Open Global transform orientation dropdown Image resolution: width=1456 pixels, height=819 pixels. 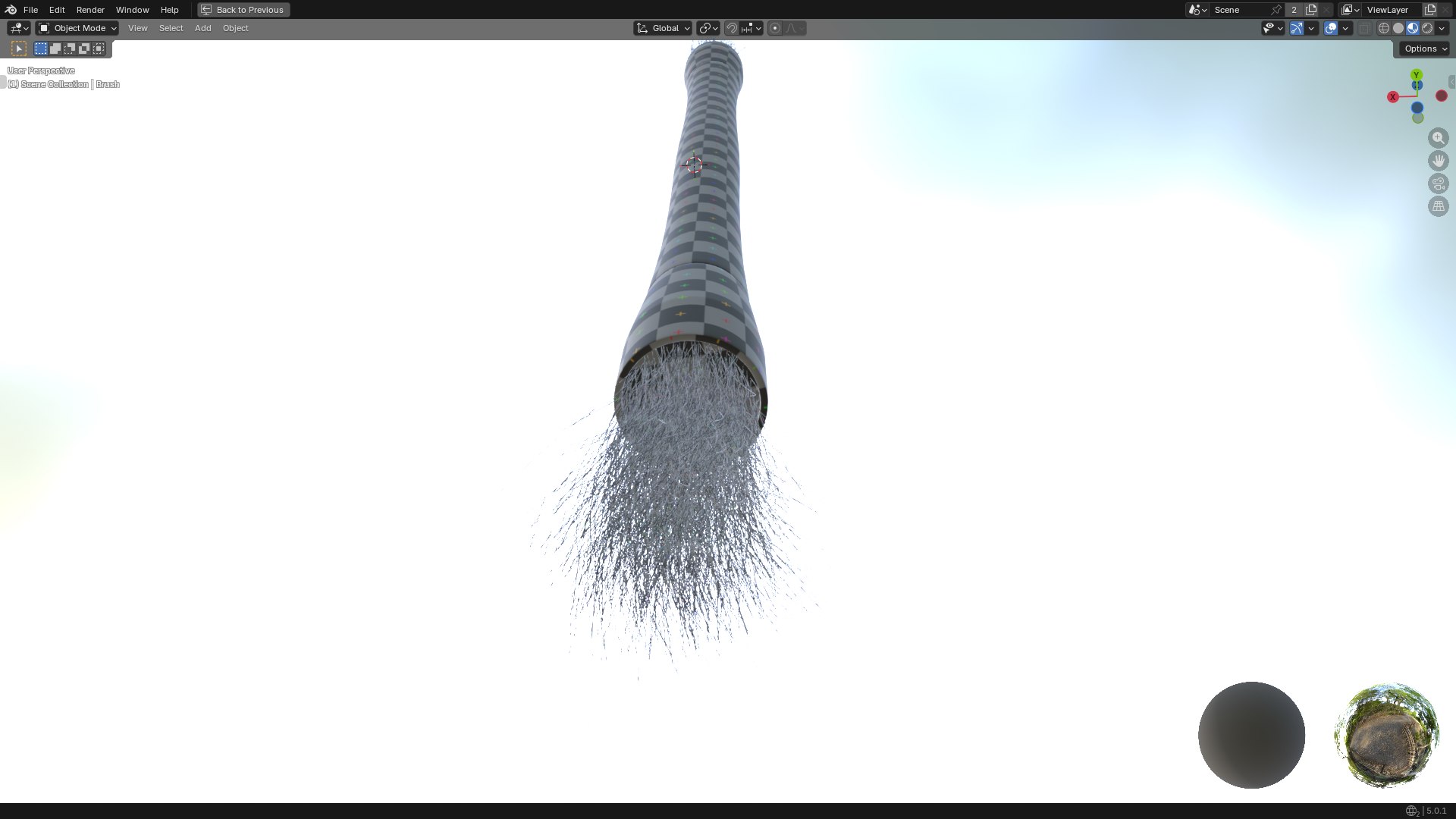663,28
